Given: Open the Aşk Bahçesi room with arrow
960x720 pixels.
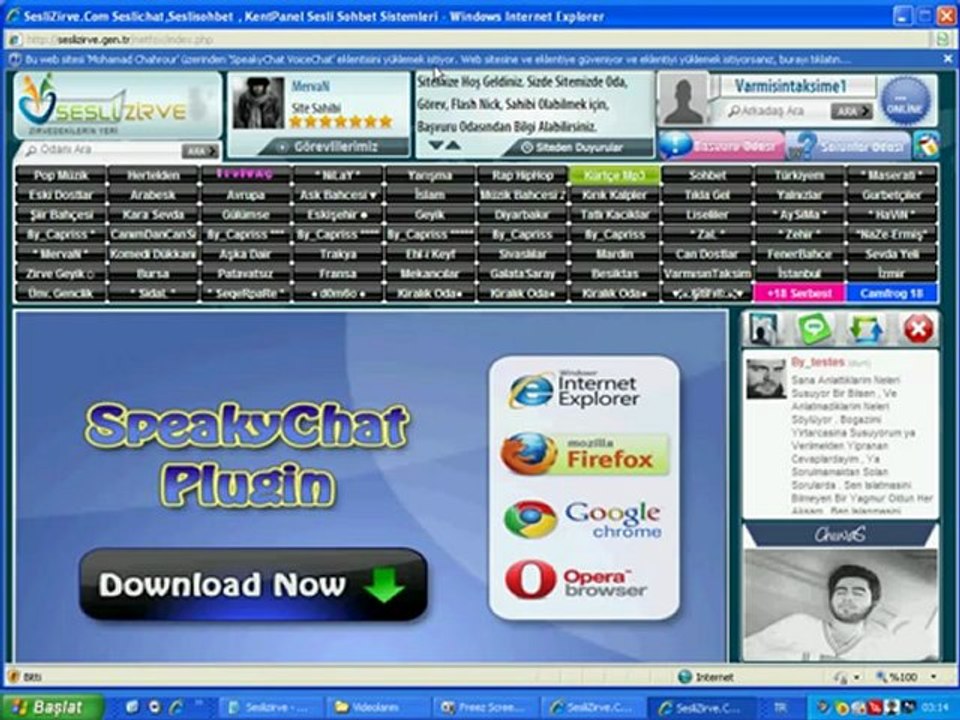Looking at the screenshot, I should [x=337, y=195].
